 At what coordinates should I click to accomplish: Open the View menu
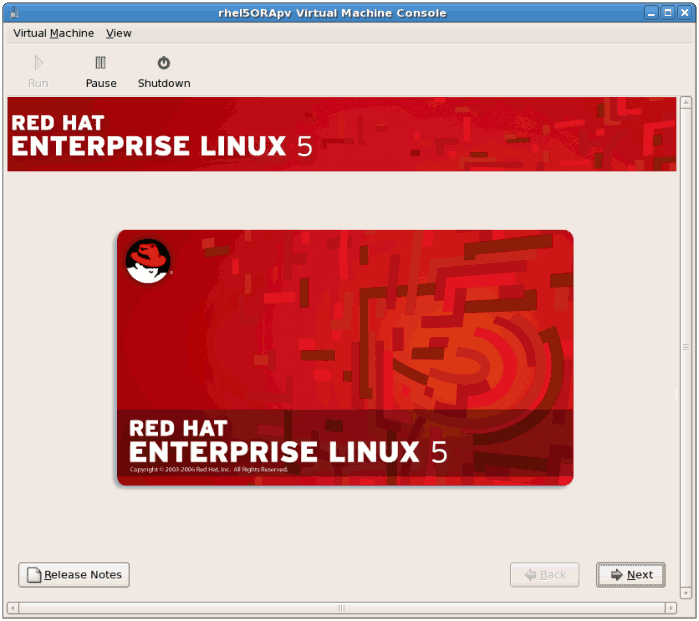119,33
